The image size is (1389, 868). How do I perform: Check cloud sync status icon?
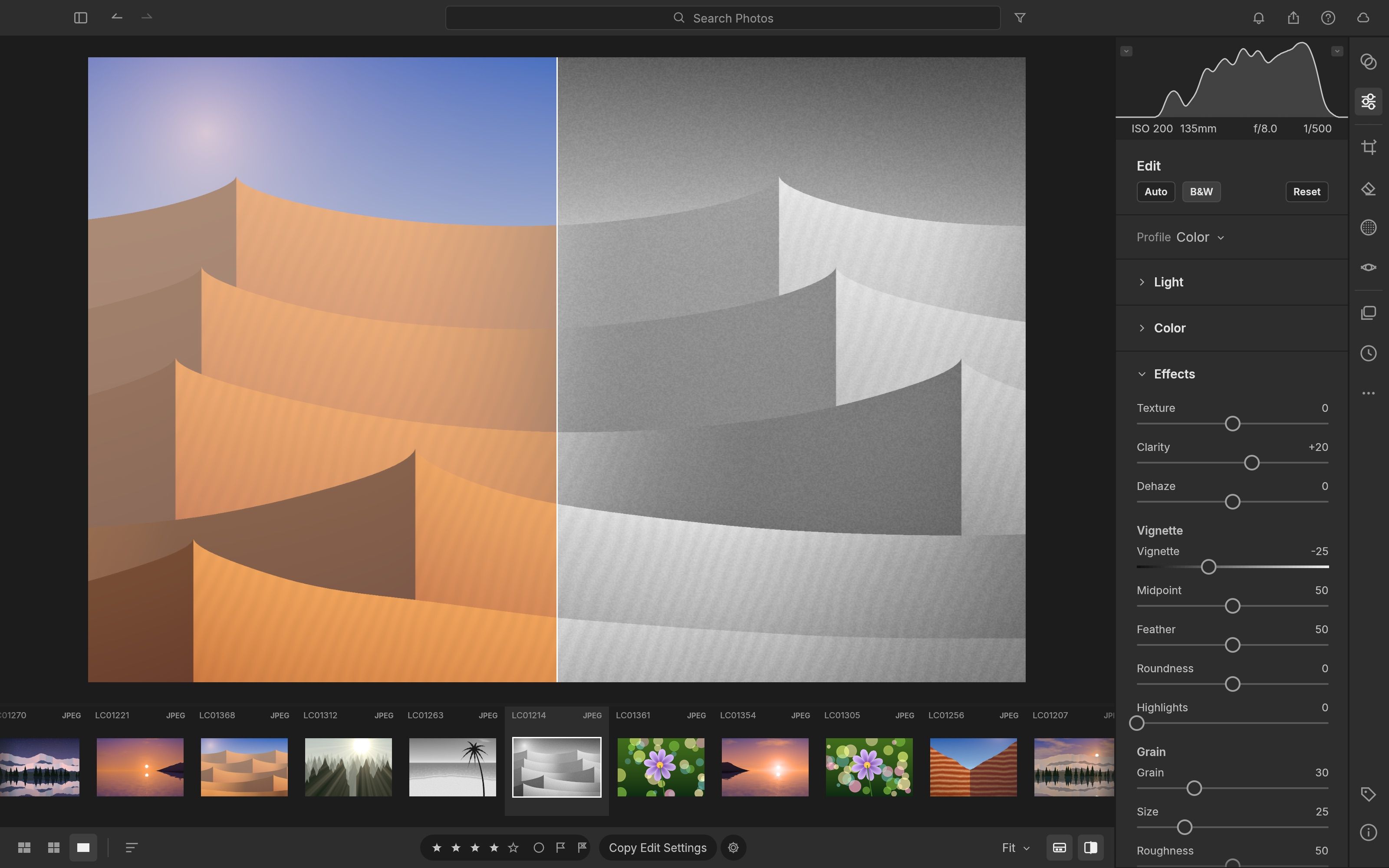click(x=1363, y=18)
